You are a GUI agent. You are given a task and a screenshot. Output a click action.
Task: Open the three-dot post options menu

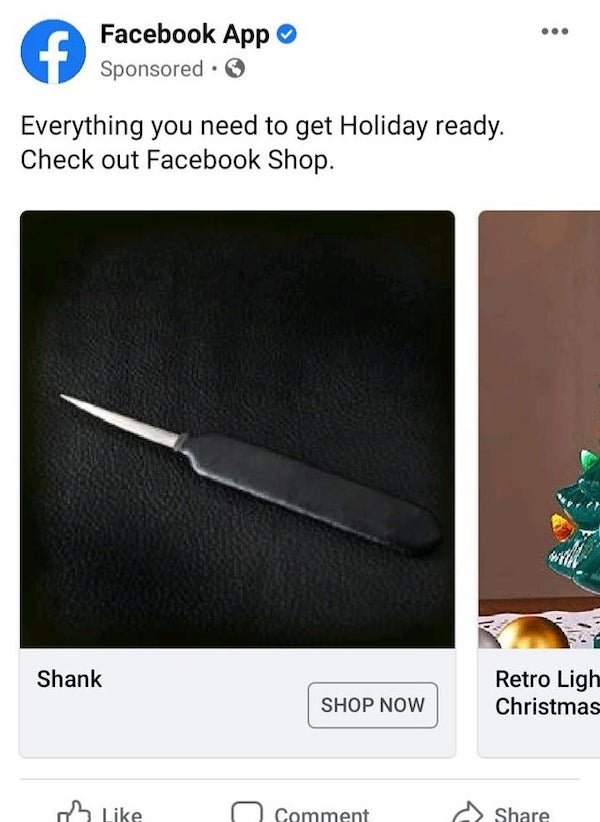[x=555, y=31]
